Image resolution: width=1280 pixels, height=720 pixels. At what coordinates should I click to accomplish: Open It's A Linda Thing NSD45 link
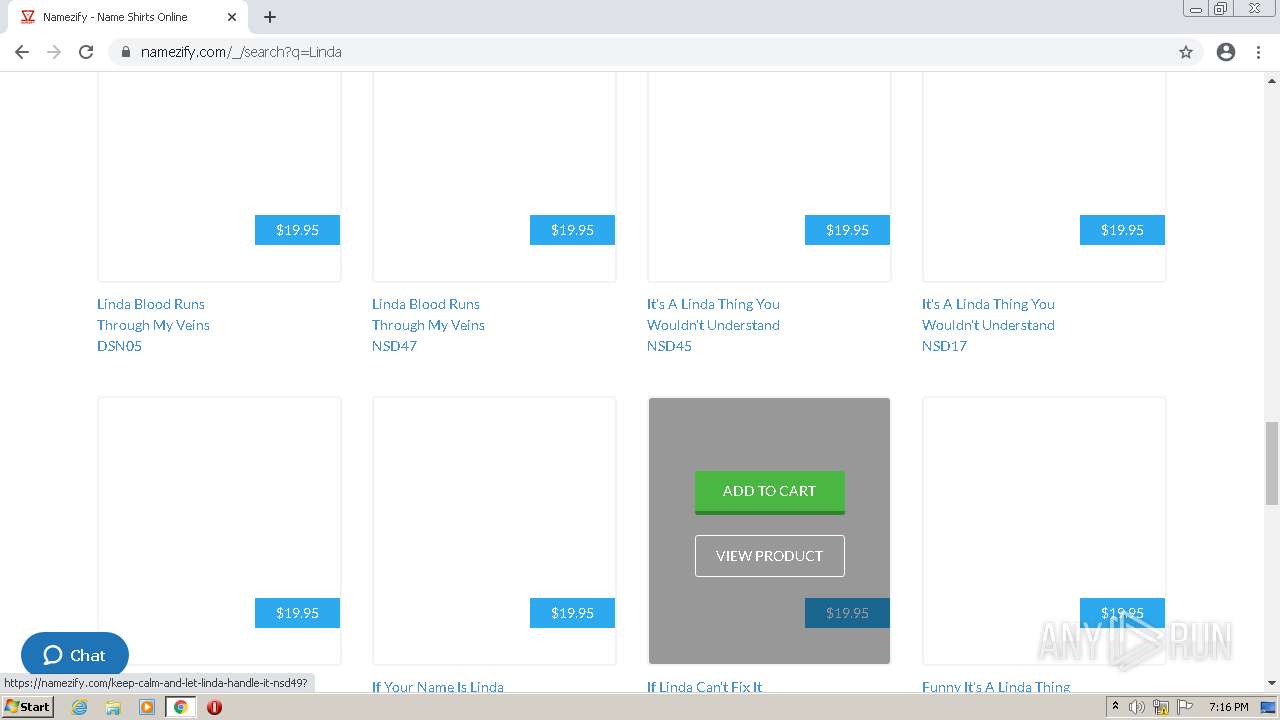click(713, 325)
